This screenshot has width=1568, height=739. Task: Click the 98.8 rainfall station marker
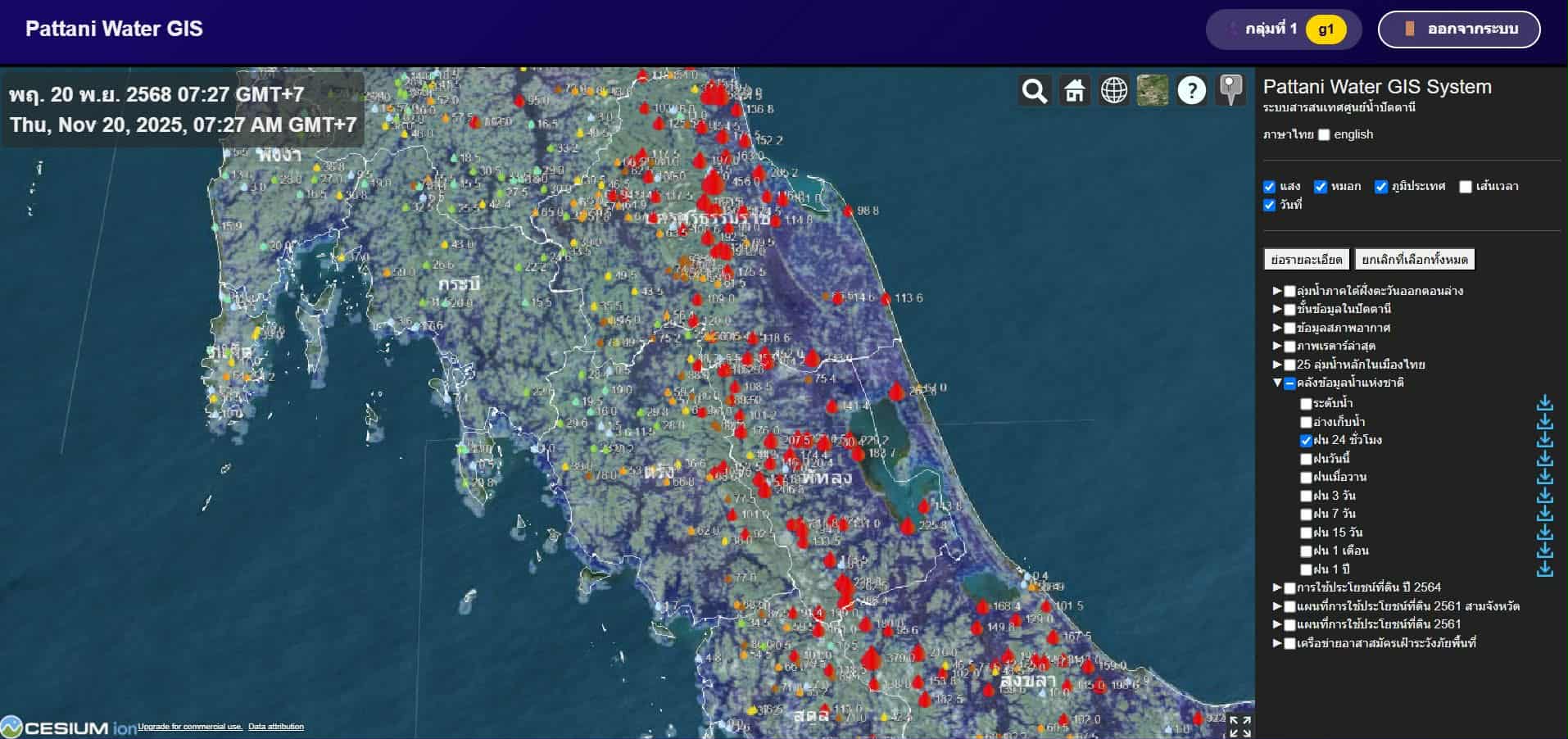[x=848, y=211]
